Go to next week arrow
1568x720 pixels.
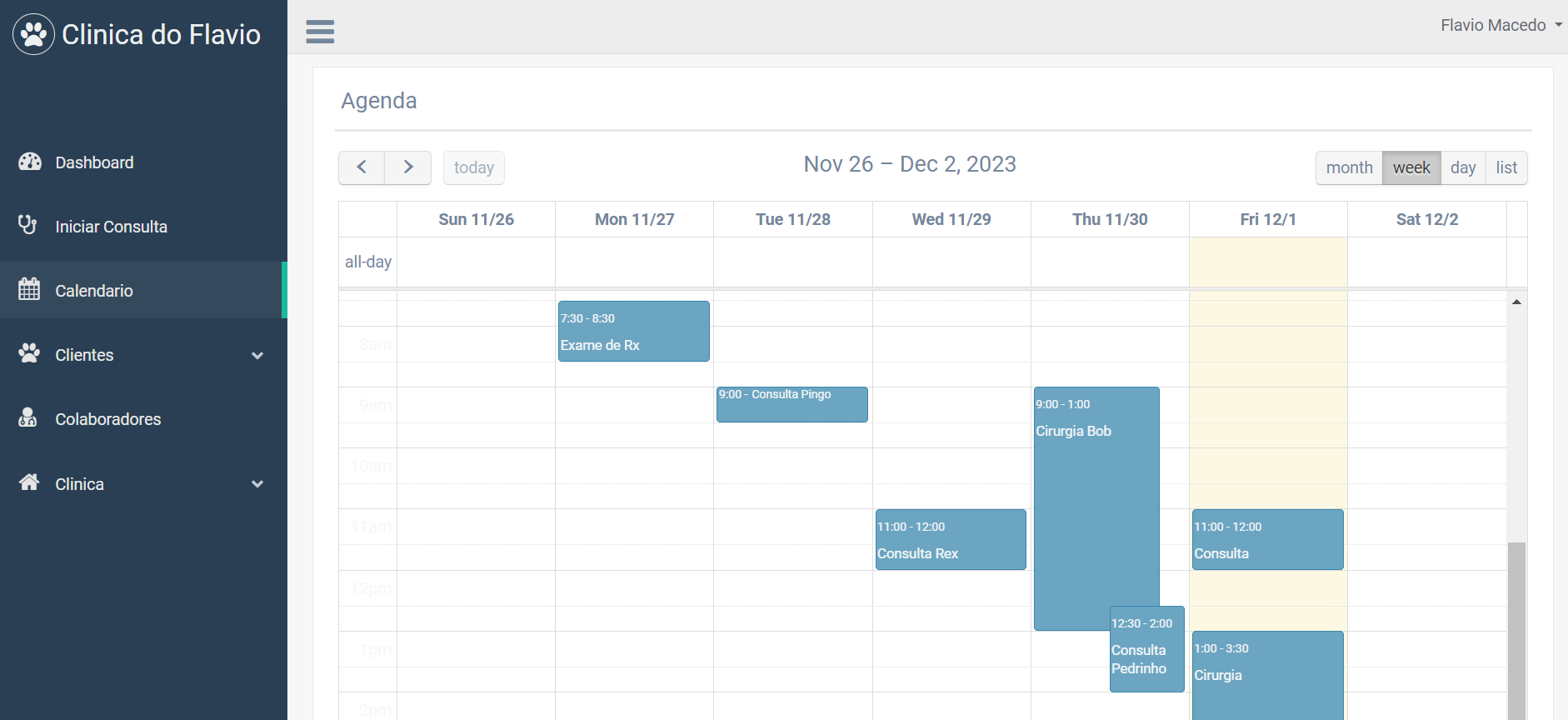pos(408,167)
